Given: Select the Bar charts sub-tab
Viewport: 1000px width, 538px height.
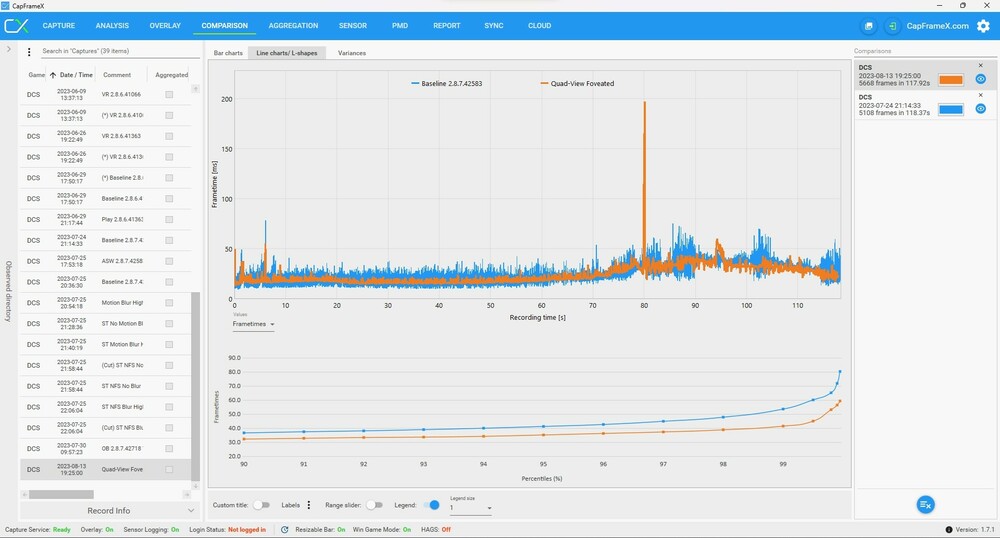Looking at the screenshot, I should tap(228, 53).
